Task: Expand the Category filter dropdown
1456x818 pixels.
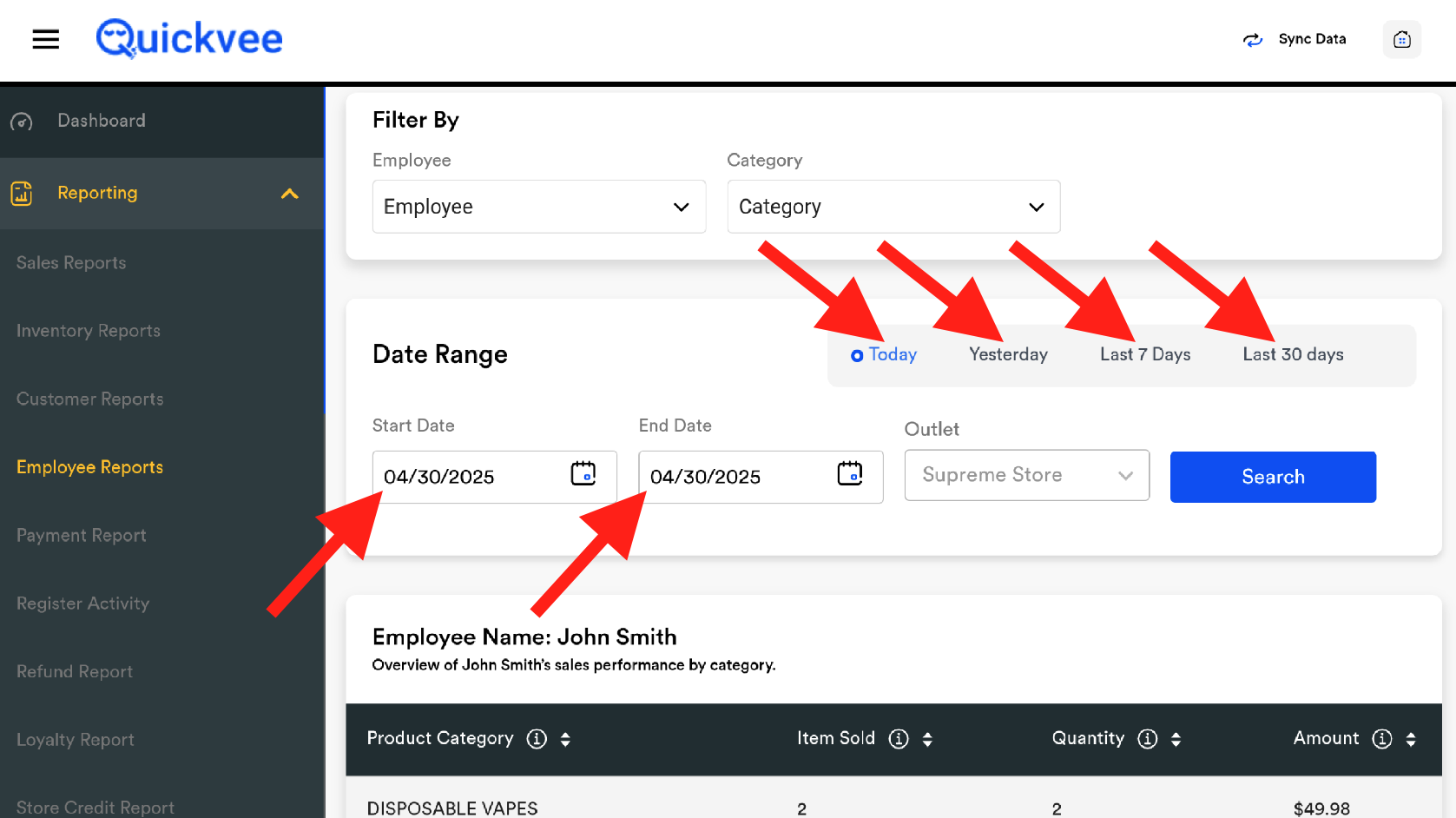Action: [x=893, y=207]
